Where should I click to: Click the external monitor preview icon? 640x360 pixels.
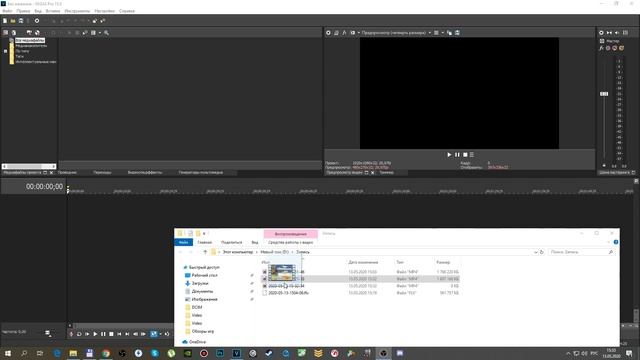(x=336, y=33)
